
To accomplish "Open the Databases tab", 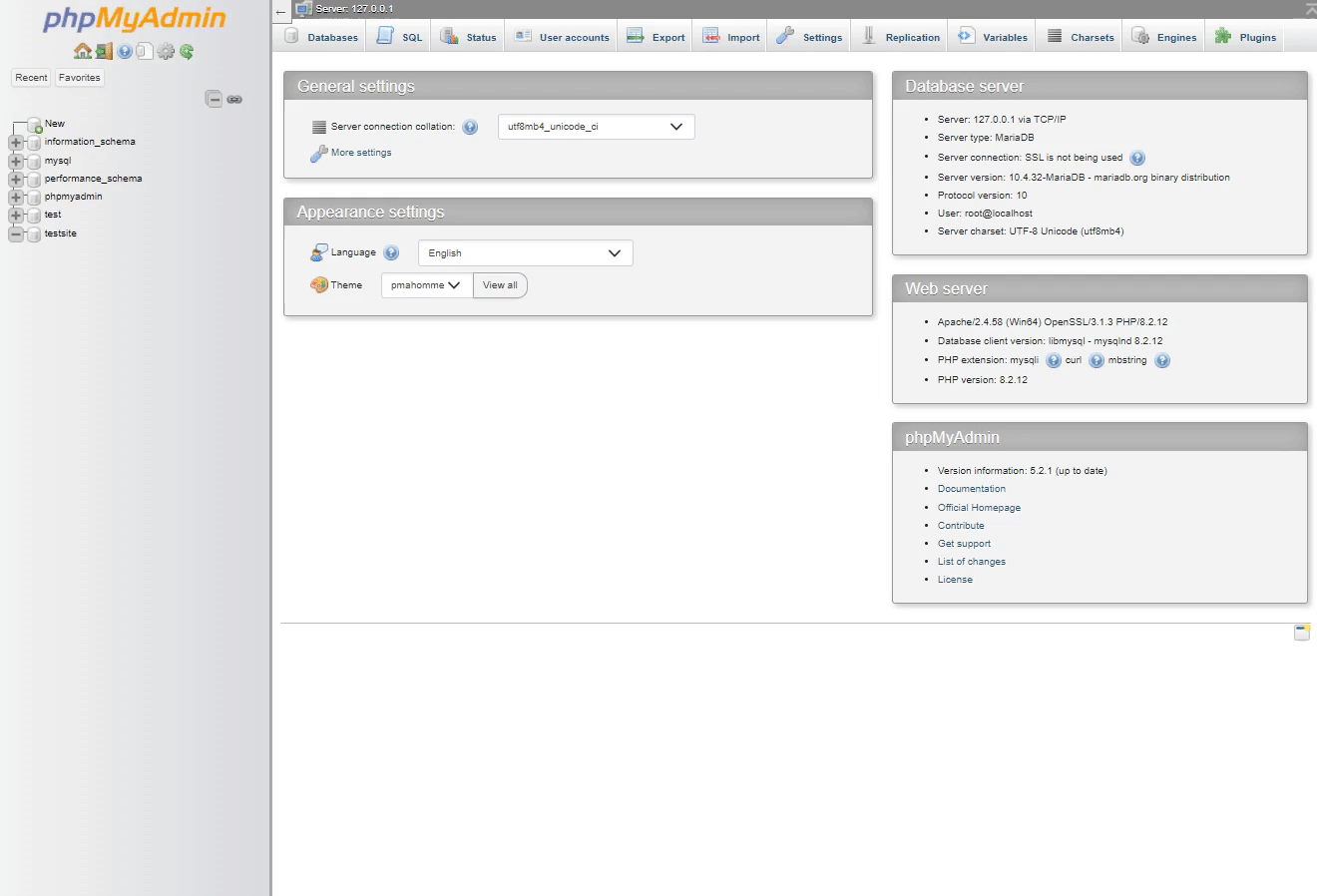I will click(x=321, y=37).
